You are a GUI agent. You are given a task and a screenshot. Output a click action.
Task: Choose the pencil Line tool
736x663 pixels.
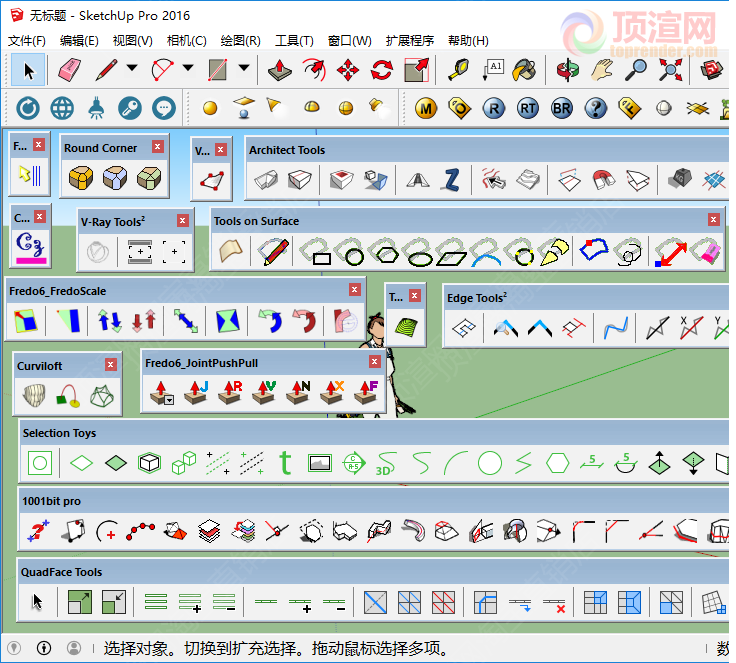coord(106,70)
